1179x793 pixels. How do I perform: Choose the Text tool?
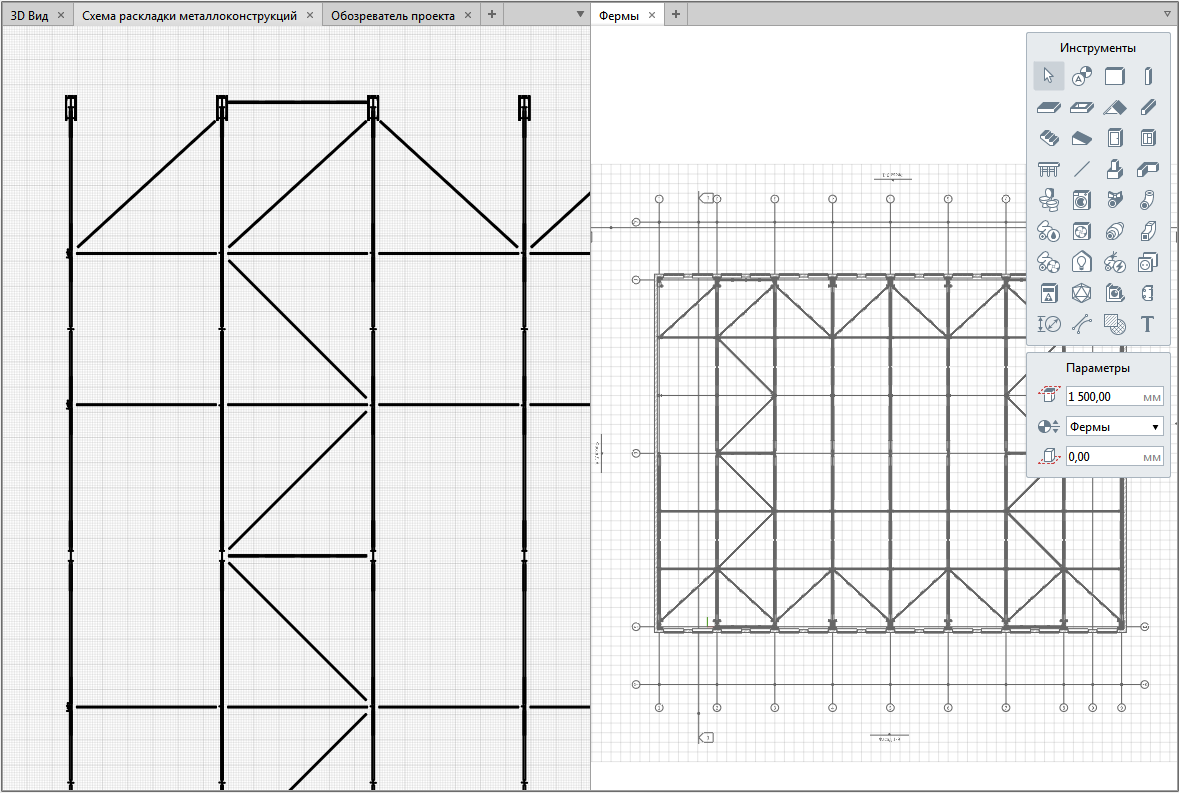point(1147,324)
